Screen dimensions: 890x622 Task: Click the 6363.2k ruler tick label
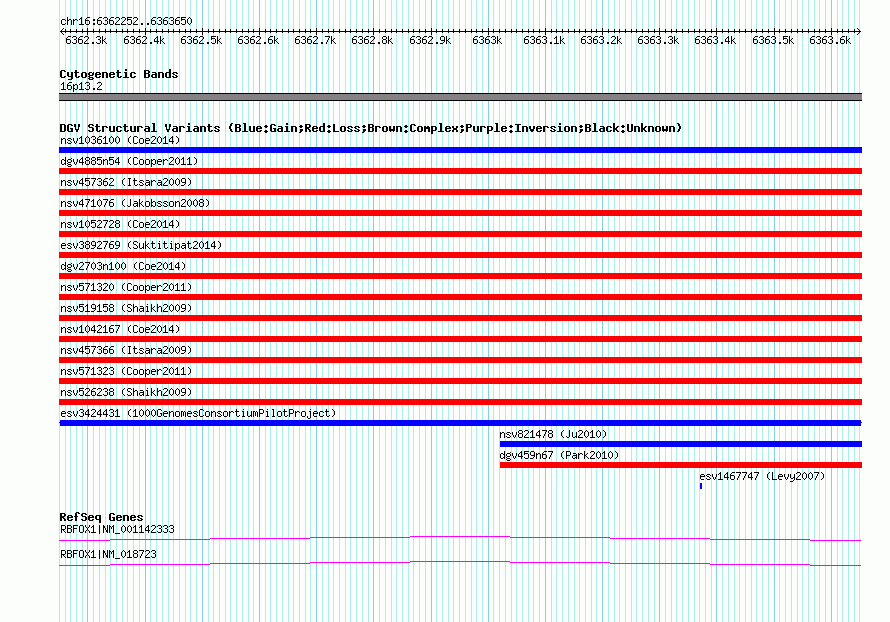tap(601, 40)
